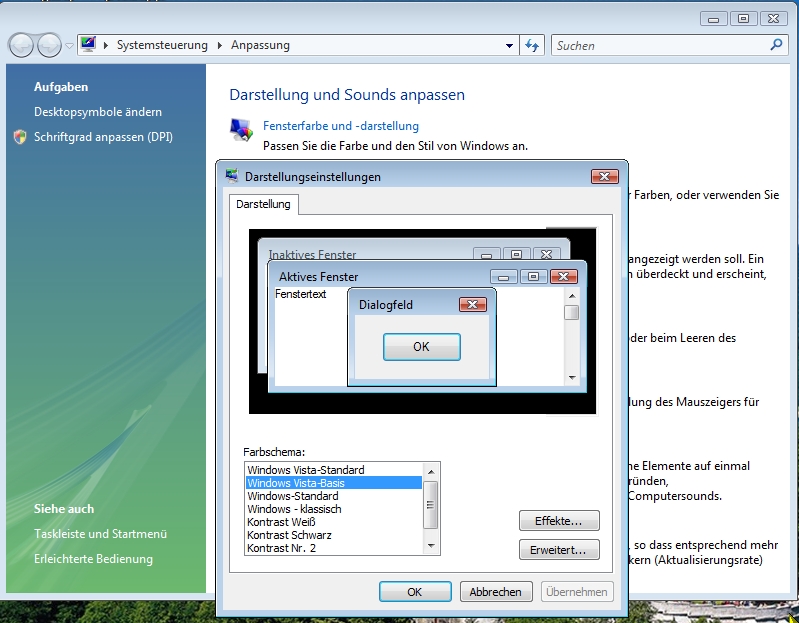Screen dimensions: 799x623
Task: Select the Darstellung tab
Action: (x=263, y=204)
